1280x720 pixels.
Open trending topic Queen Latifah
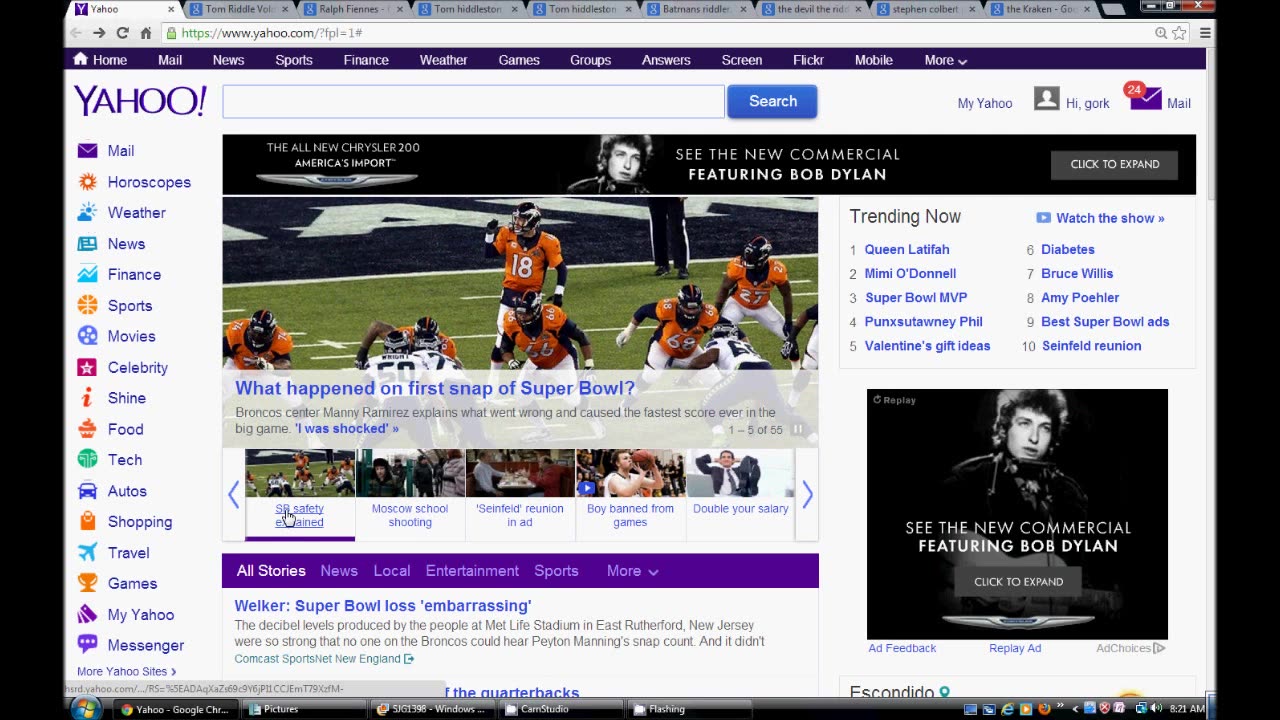click(x=907, y=249)
